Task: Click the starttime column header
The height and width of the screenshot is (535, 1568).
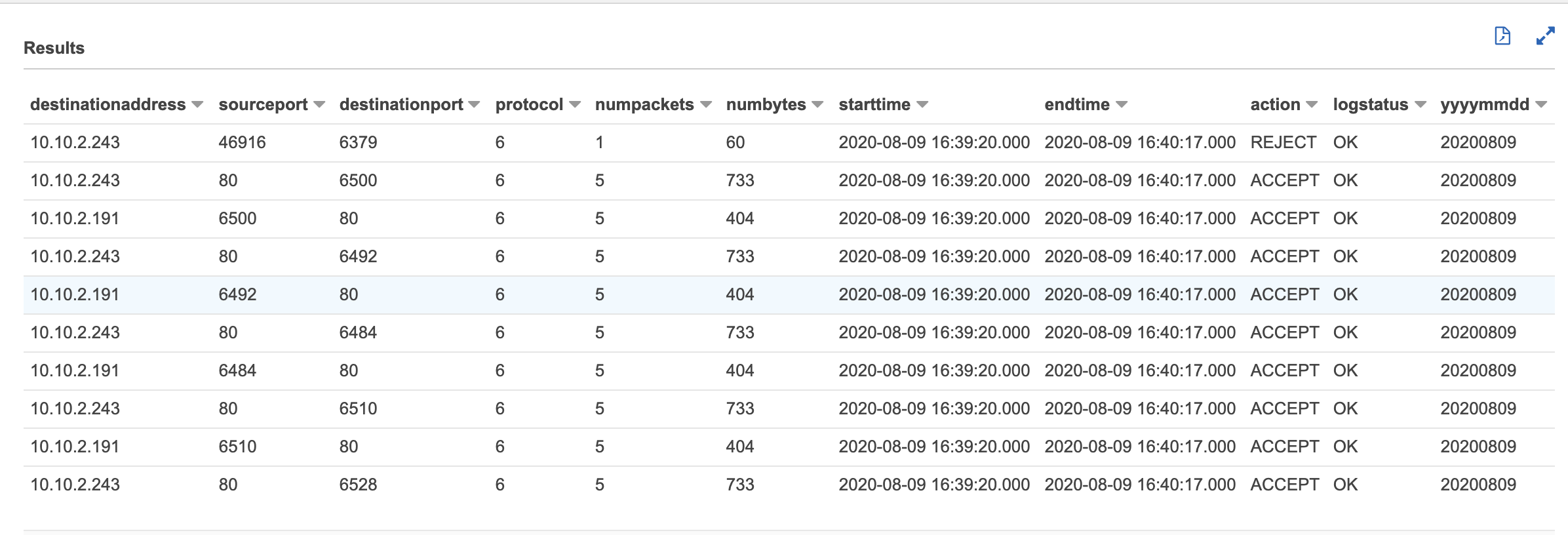Action: click(874, 105)
